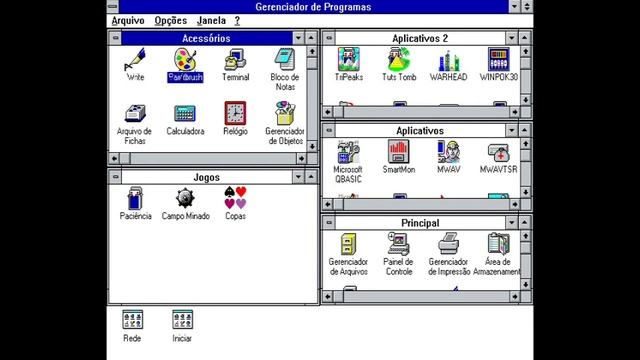Image resolution: width=640 pixels, height=360 pixels.
Task: Click Aplicativos 2 vertical scroll down arrow
Action: [526, 100]
